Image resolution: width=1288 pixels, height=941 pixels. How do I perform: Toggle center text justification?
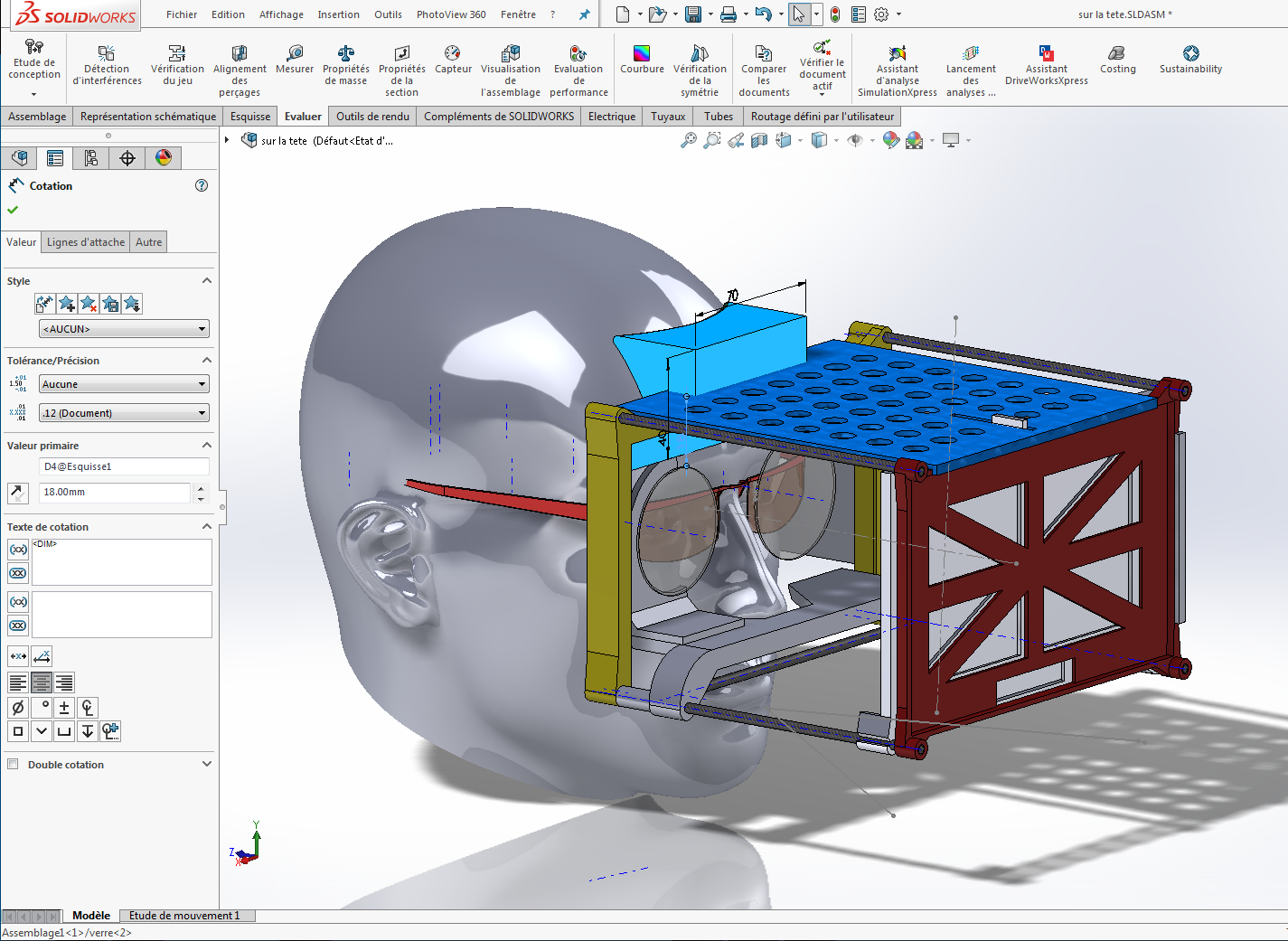click(x=42, y=682)
